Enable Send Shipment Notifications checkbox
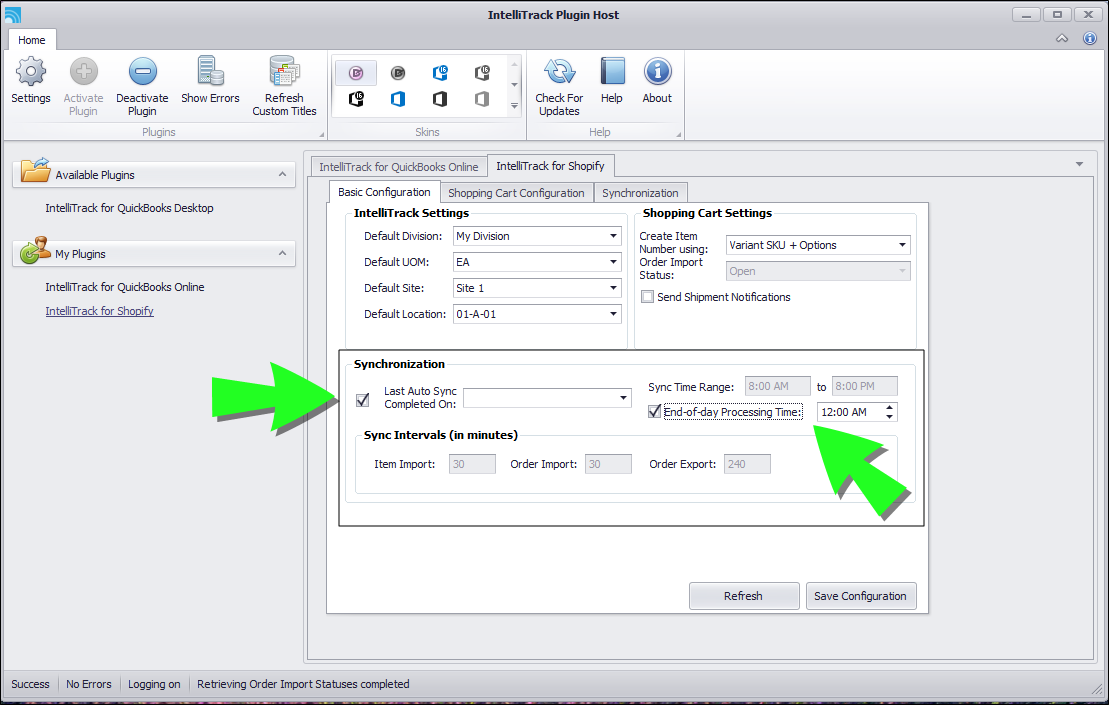The width and height of the screenshot is (1109, 705). [647, 297]
